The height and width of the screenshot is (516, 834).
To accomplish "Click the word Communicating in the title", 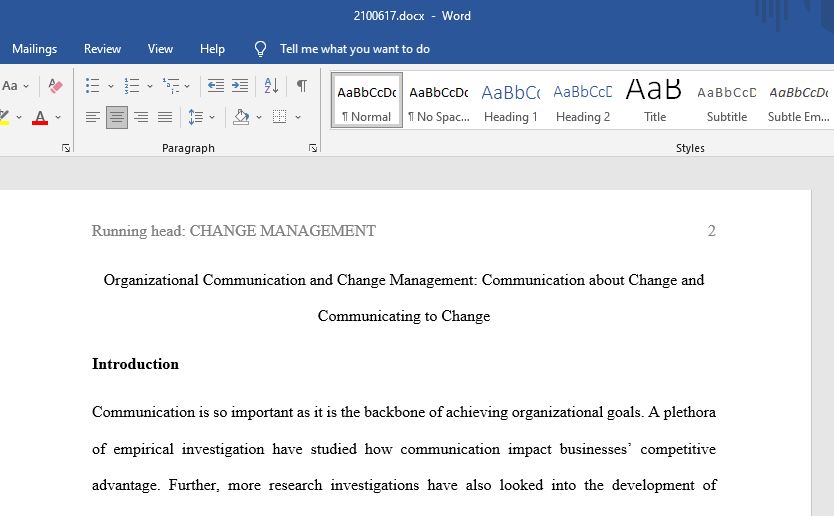I will click(369, 316).
